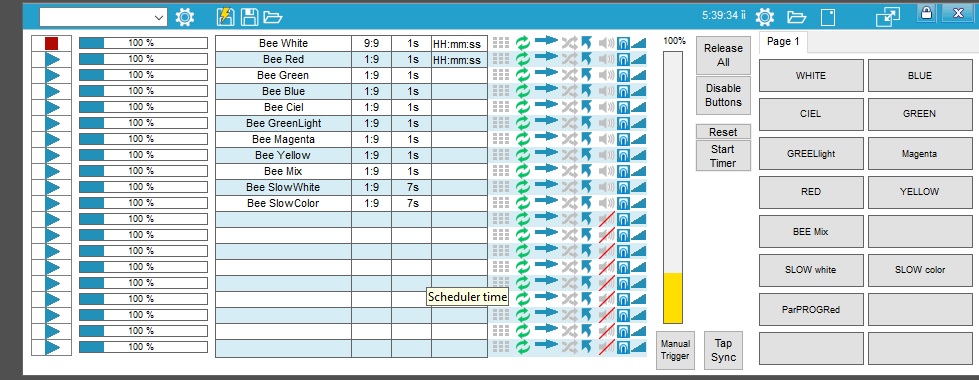
Task: Trigger the GREEN page button
Action: (x=920, y=114)
